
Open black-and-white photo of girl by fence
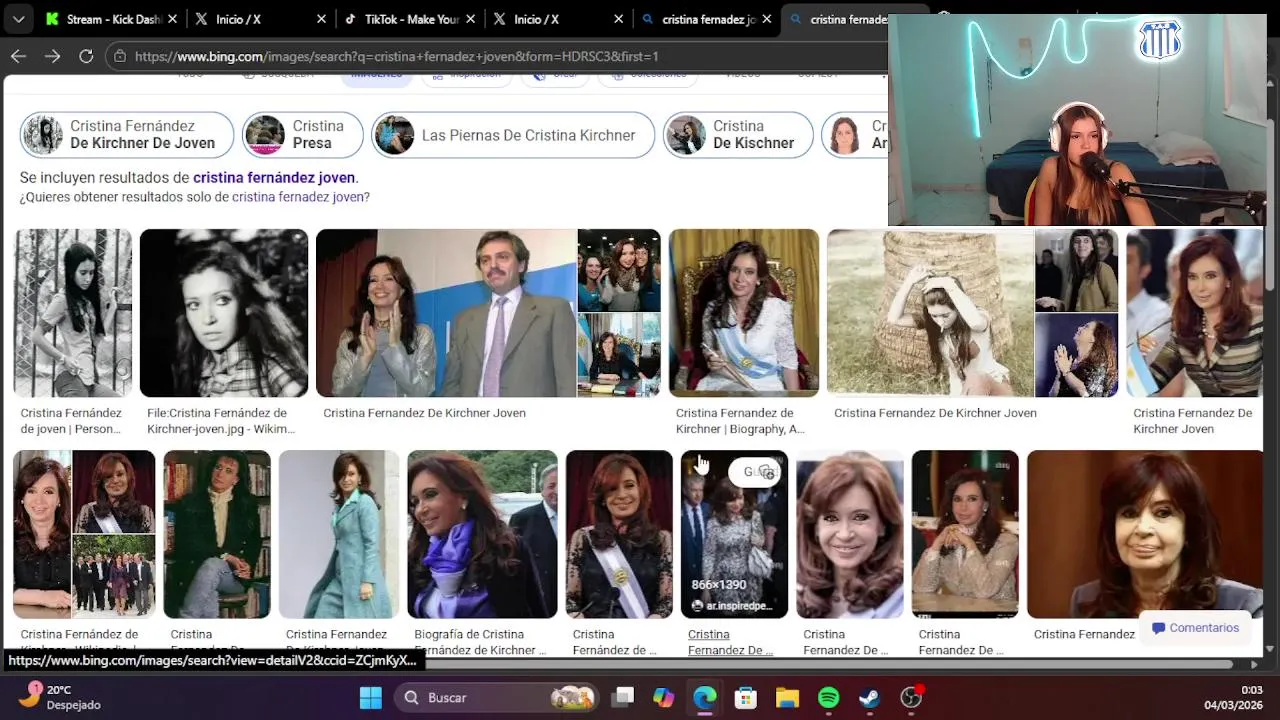(x=72, y=313)
